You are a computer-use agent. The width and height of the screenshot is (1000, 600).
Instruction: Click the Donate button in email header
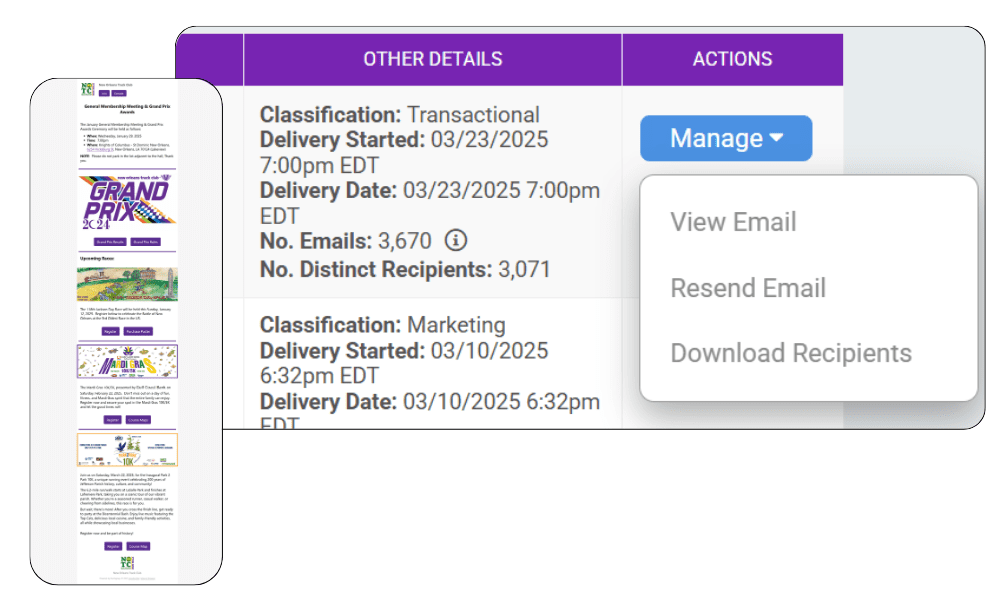119,93
